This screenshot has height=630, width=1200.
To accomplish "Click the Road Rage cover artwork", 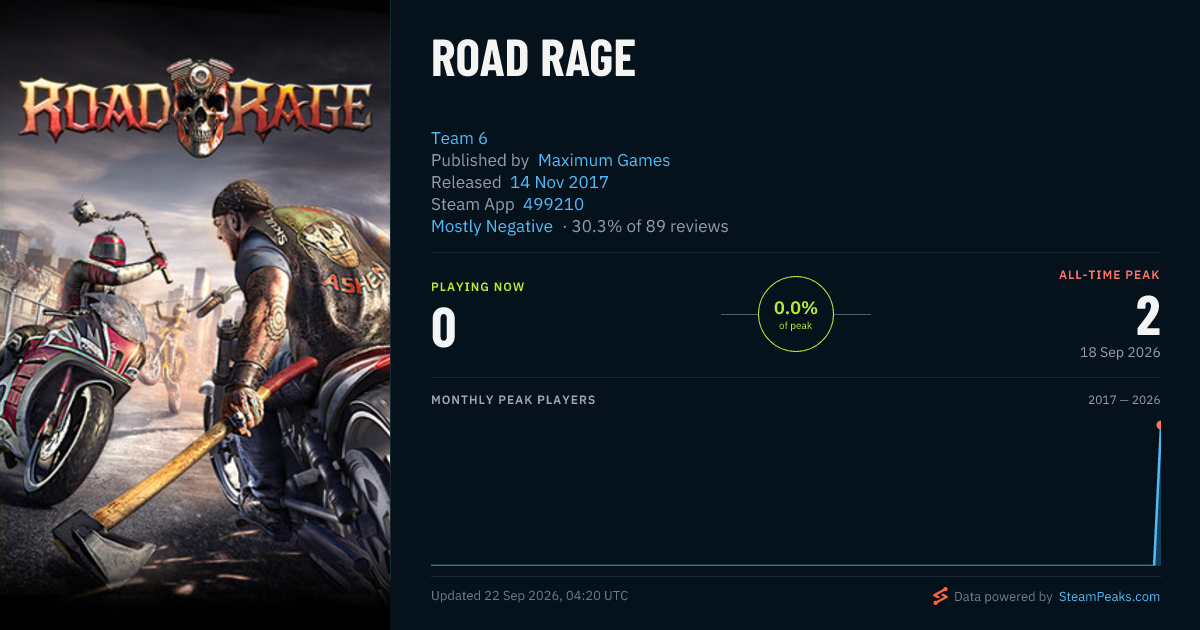I will (195, 315).
